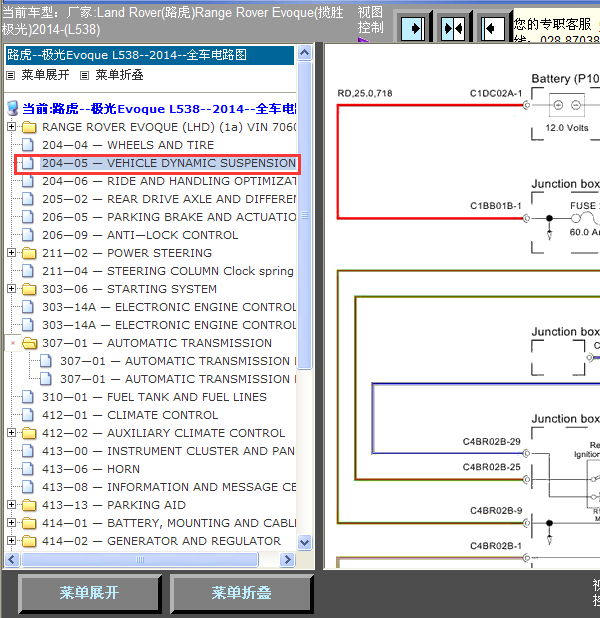Click document icon of 412-01 CLIMATE CONTROL

click(x=28, y=415)
